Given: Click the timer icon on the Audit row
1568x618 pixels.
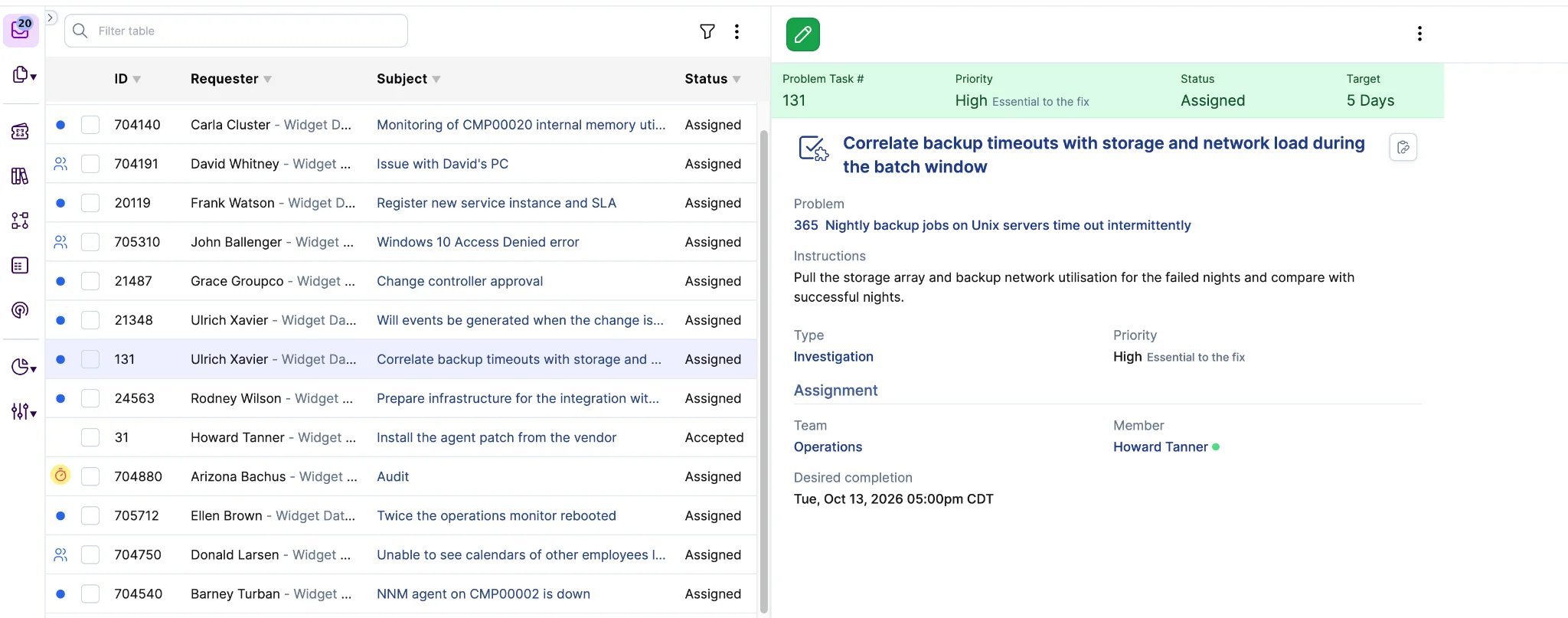Looking at the screenshot, I should tap(60, 476).
